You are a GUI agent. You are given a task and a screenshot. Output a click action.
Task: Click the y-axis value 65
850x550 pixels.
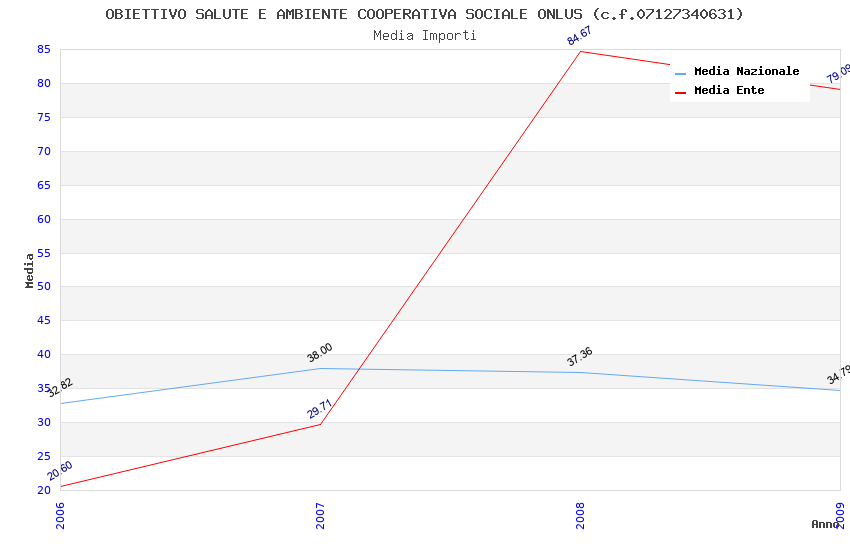click(x=44, y=185)
